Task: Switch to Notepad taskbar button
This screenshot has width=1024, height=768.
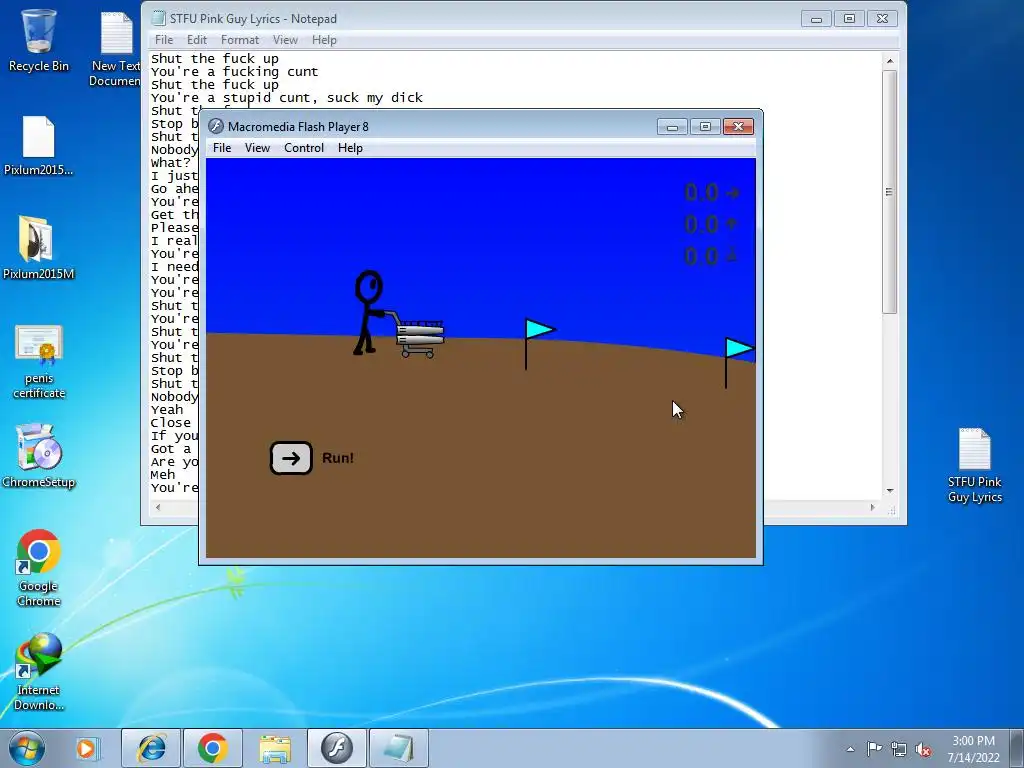Action: coord(399,748)
